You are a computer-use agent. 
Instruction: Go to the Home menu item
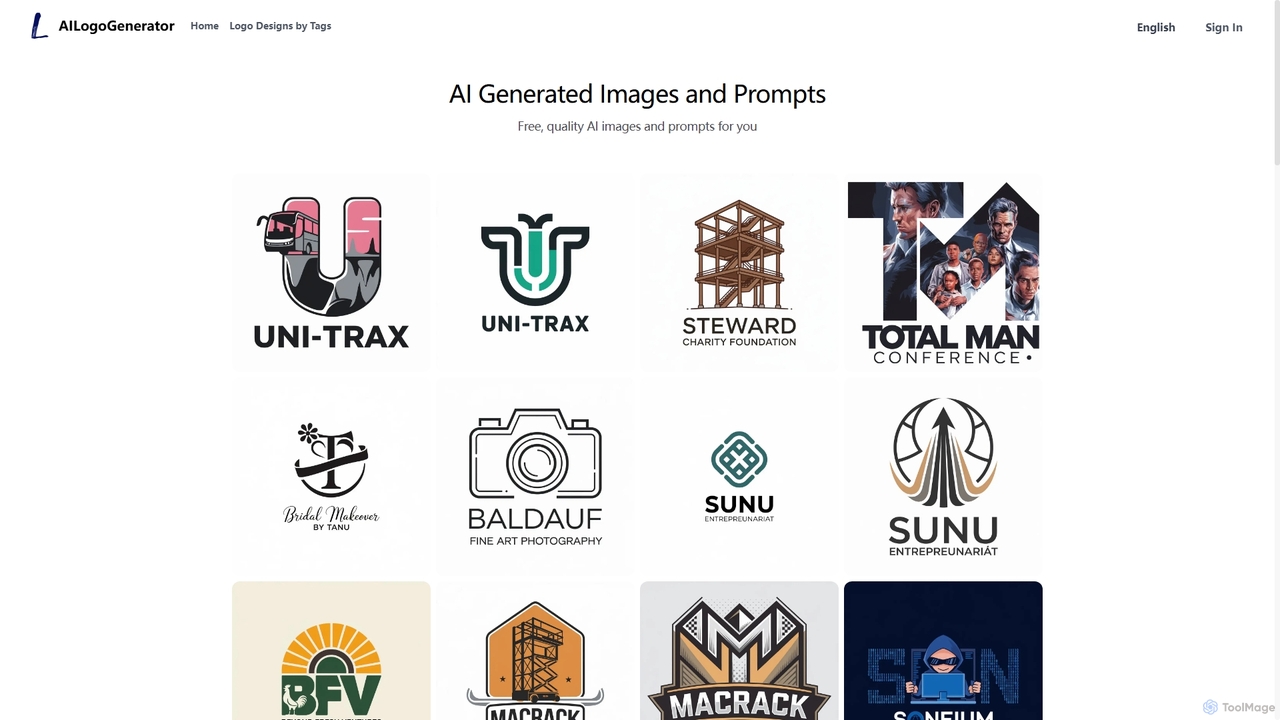click(205, 26)
